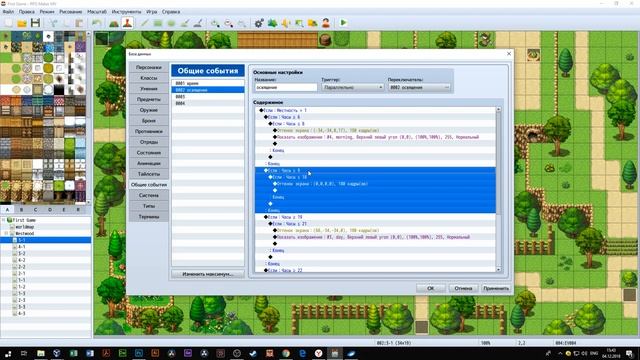The height and width of the screenshot is (360, 640).
Task: Switch to the Термины database tab
Action: tap(149, 217)
